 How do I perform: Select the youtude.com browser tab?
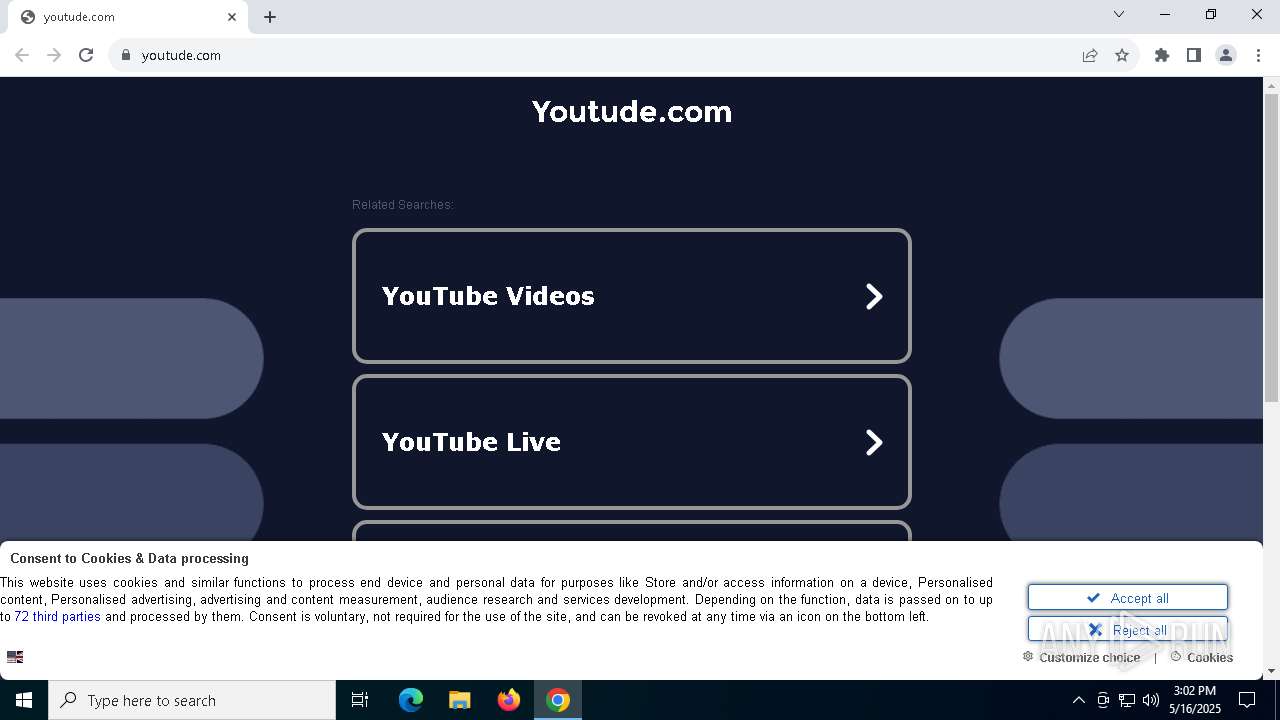pyautogui.click(x=128, y=17)
